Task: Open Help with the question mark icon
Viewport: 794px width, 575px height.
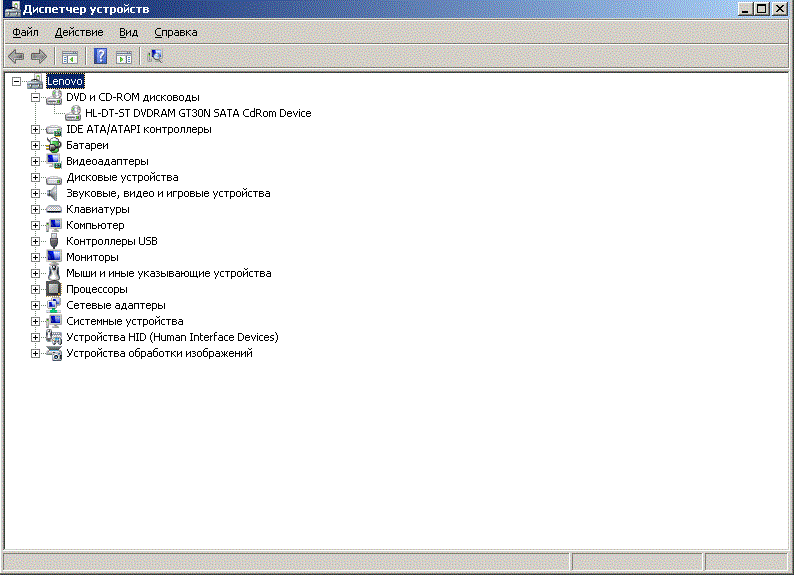Action: (100, 56)
